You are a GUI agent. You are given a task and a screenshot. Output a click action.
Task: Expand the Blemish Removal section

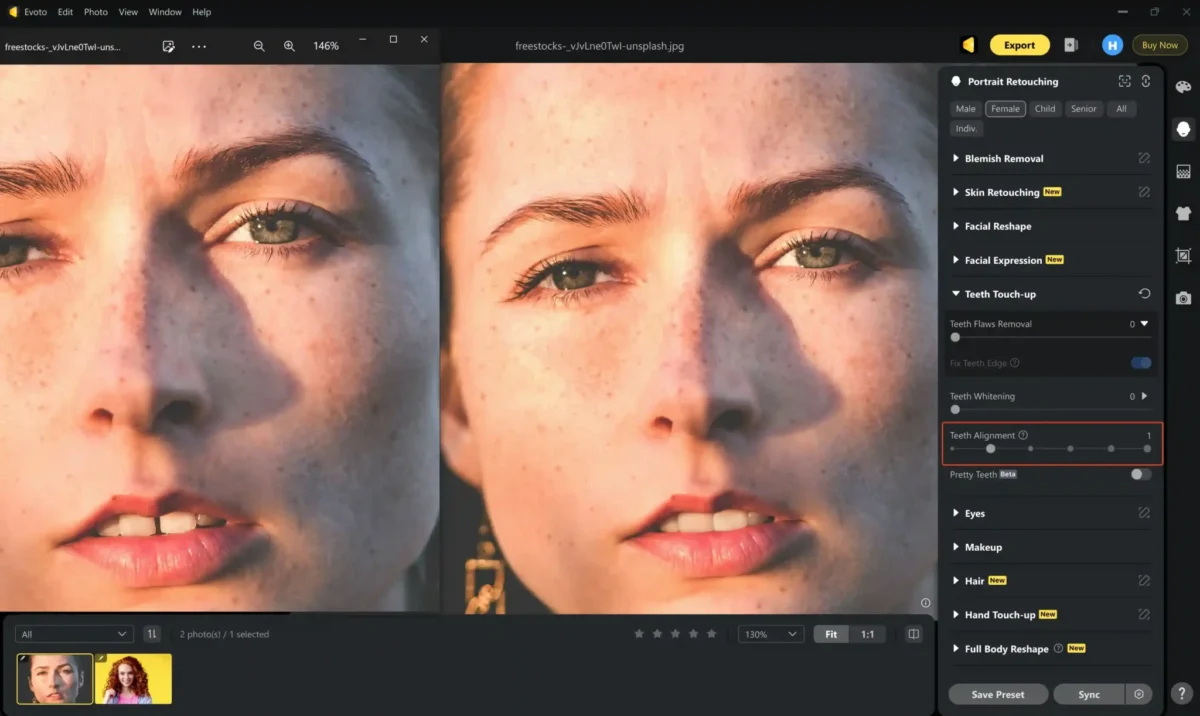(1004, 159)
